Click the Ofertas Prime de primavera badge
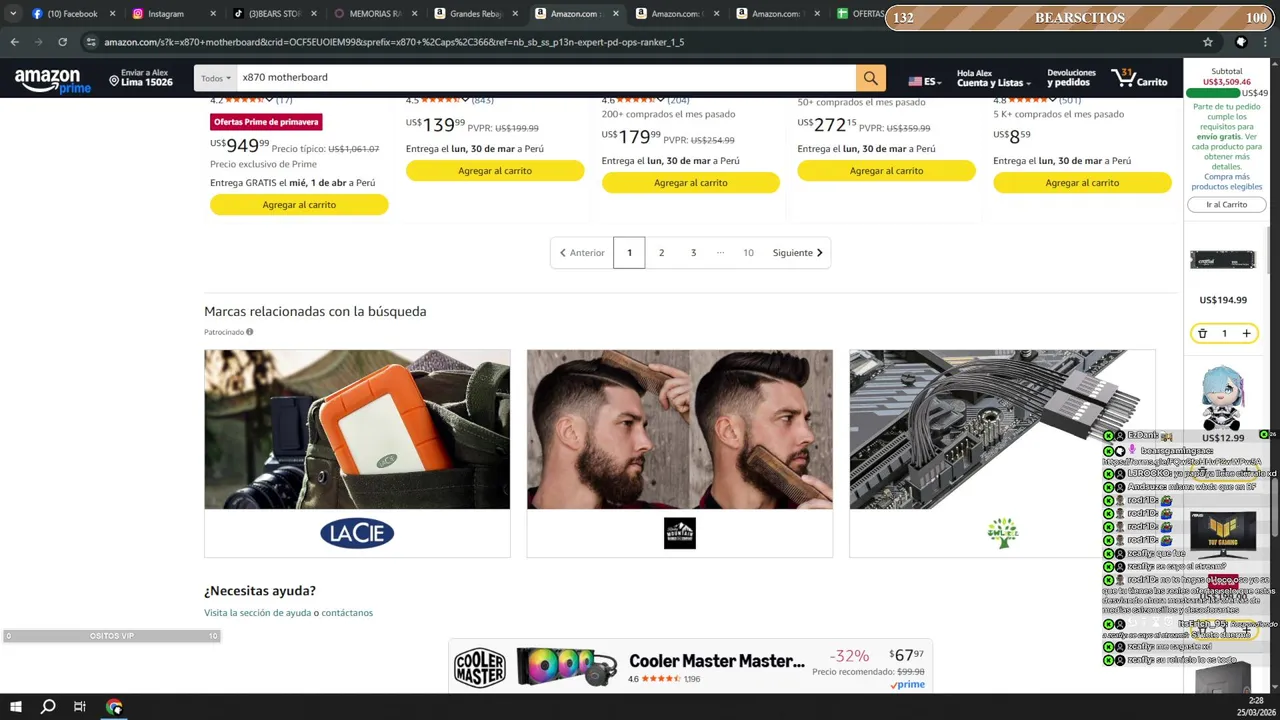Image resolution: width=1280 pixels, height=720 pixels. tap(265, 122)
